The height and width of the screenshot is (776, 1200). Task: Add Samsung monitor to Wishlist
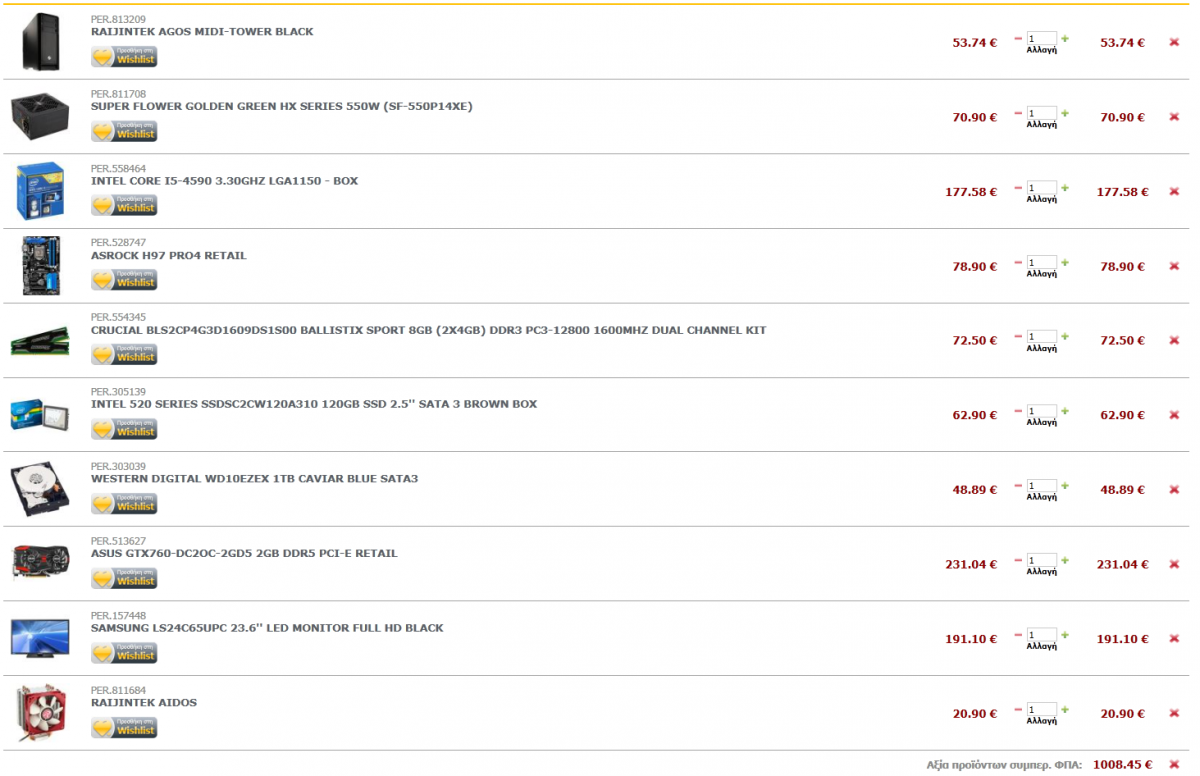click(124, 654)
